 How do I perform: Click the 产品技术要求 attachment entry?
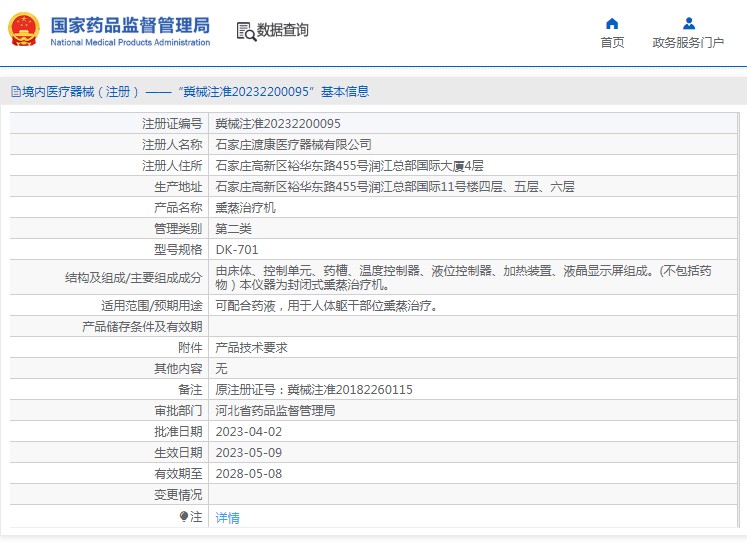coord(252,348)
